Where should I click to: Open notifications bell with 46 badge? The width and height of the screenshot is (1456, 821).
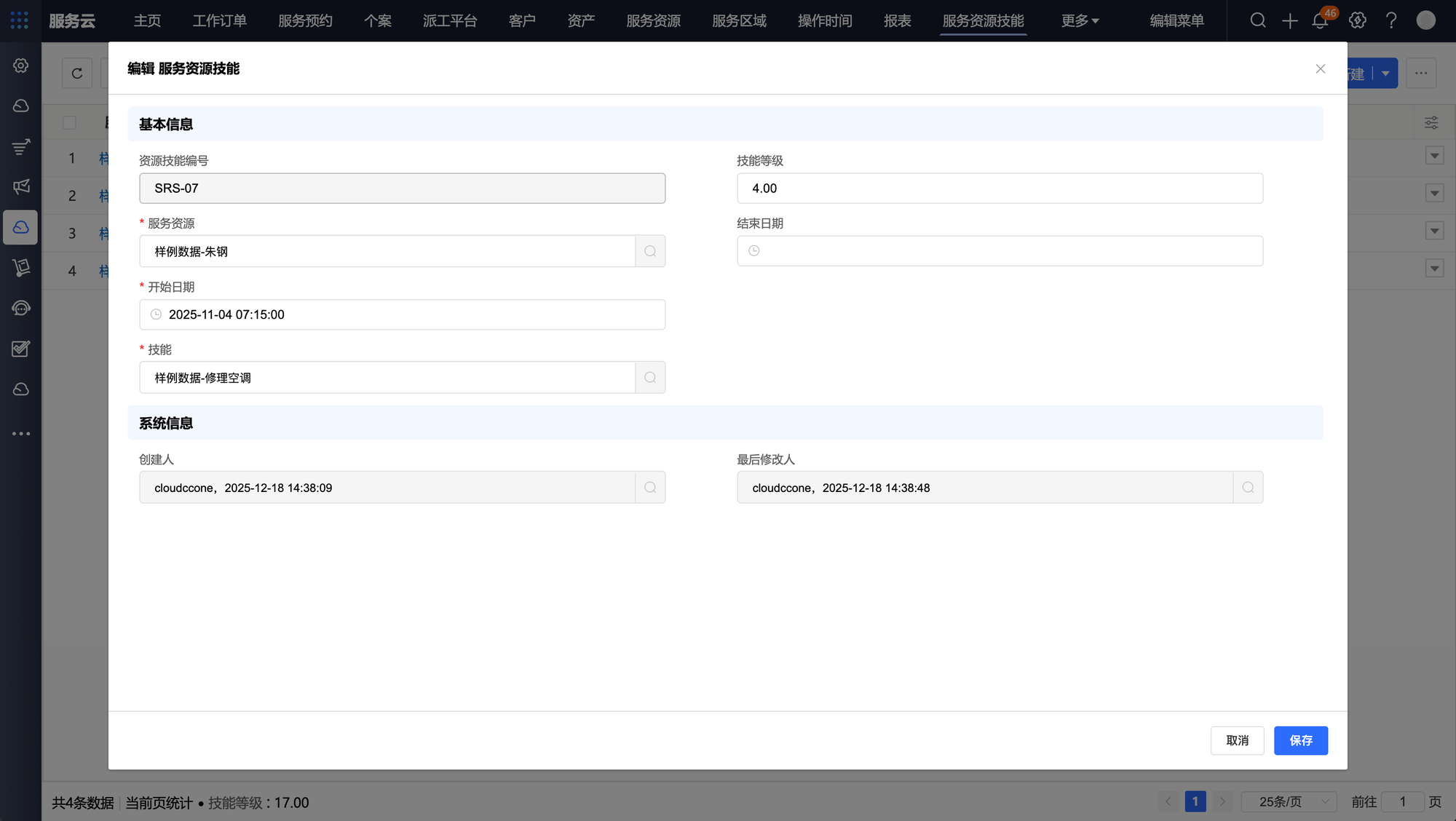tap(1320, 20)
